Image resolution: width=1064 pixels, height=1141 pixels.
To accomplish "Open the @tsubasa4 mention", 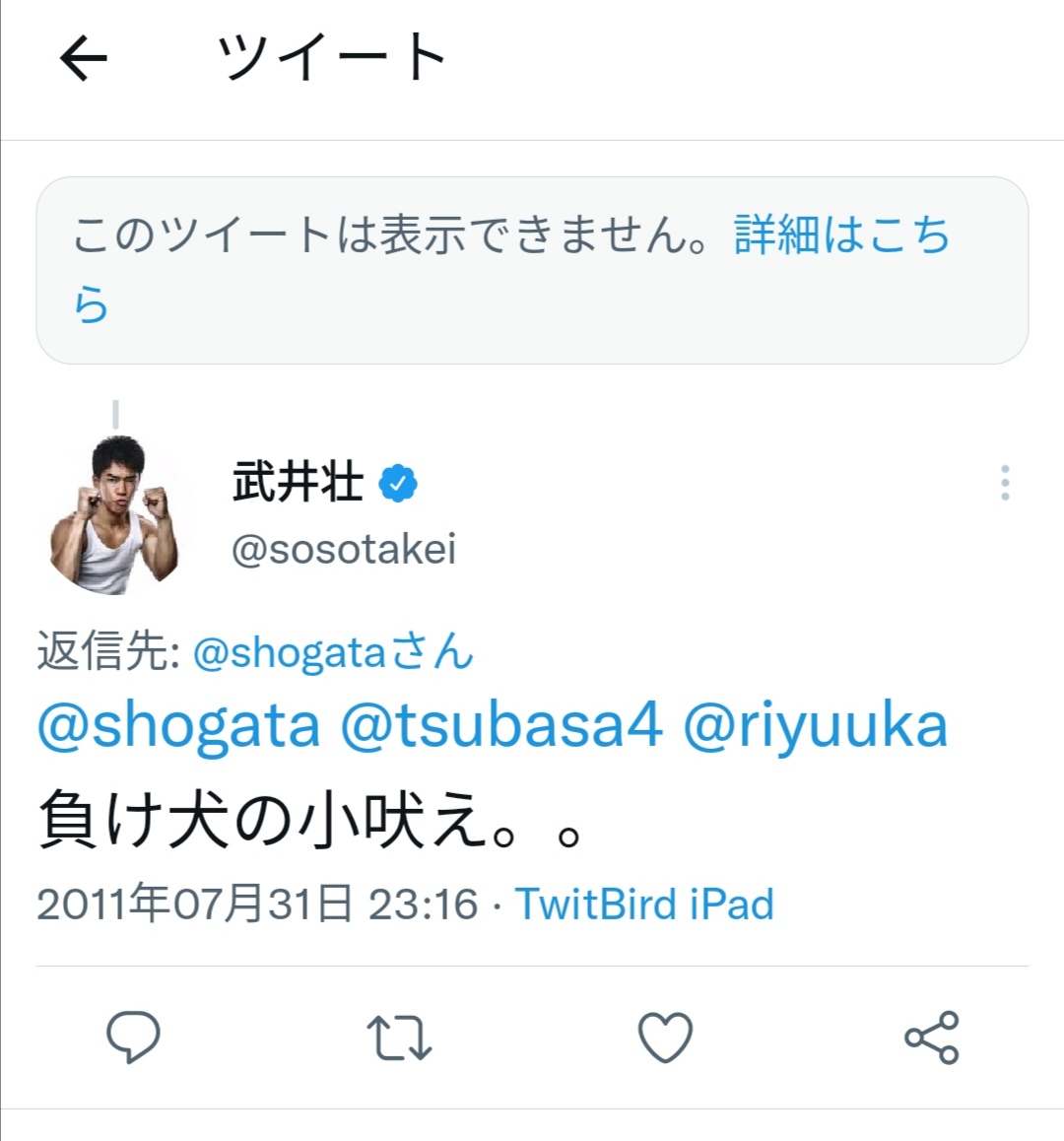I will (x=501, y=726).
